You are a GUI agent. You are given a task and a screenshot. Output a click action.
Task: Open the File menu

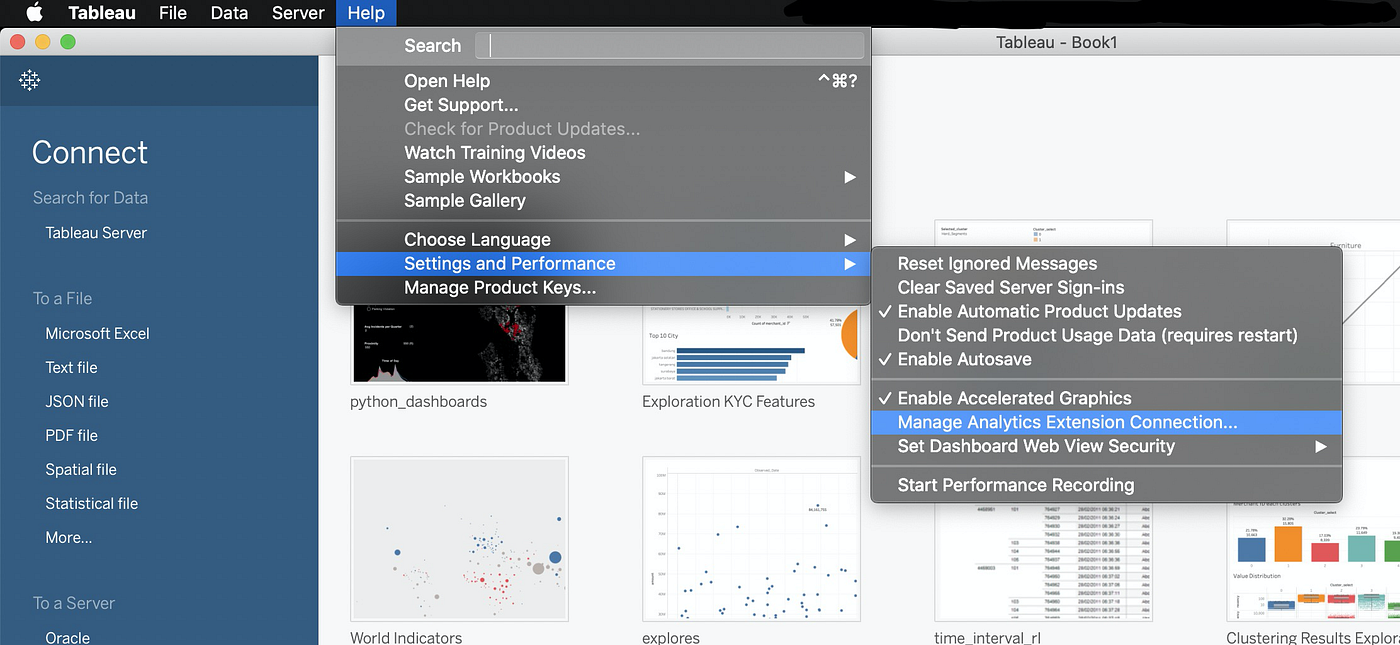[173, 13]
